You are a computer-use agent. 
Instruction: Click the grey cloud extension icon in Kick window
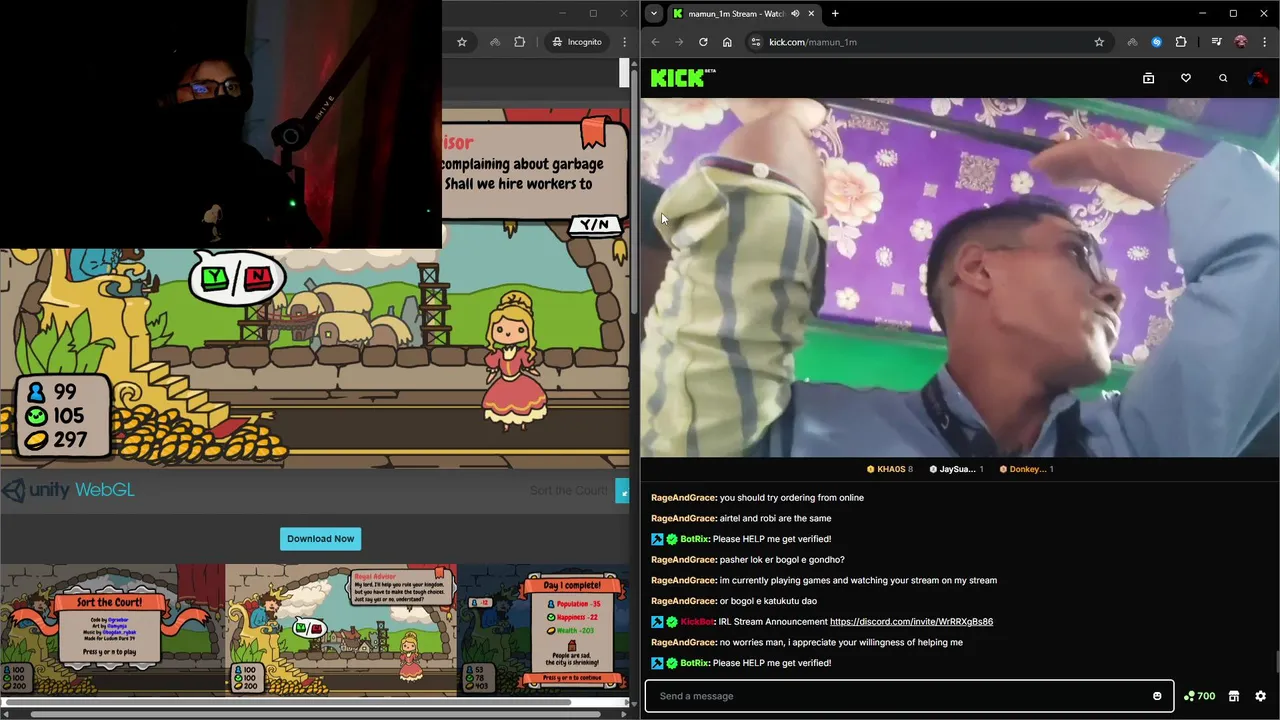tap(1132, 42)
